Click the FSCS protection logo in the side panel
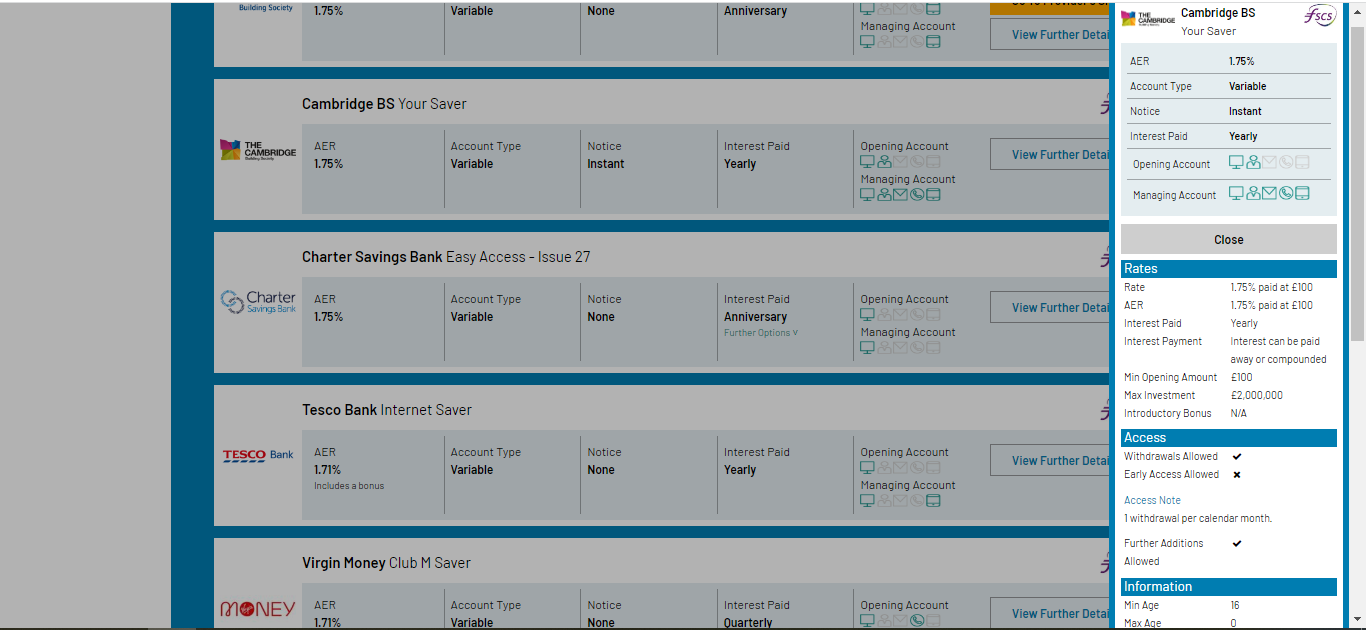The image size is (1368, 630). tap(1320, 17)
